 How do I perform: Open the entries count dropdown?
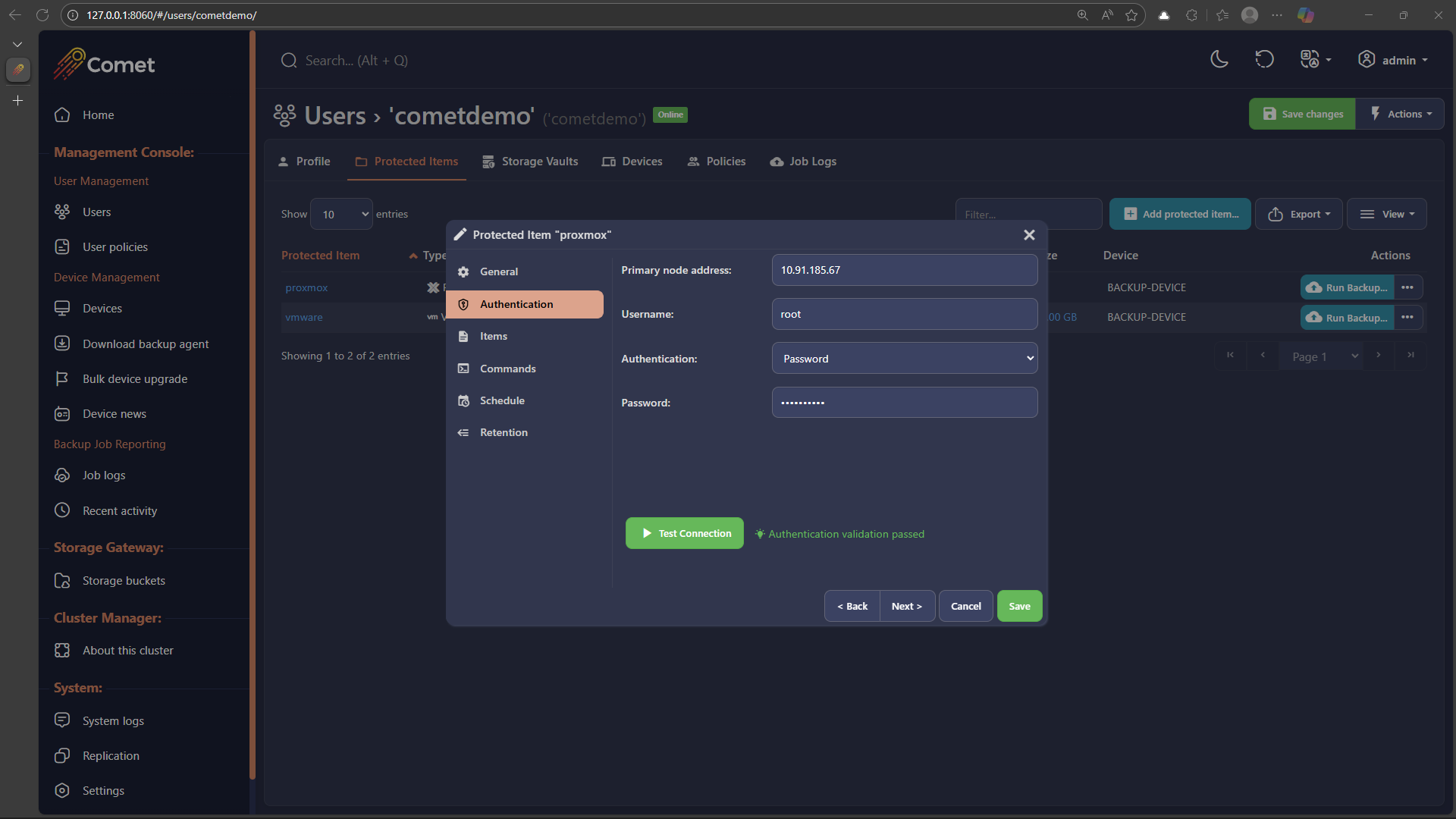point(342,215)
